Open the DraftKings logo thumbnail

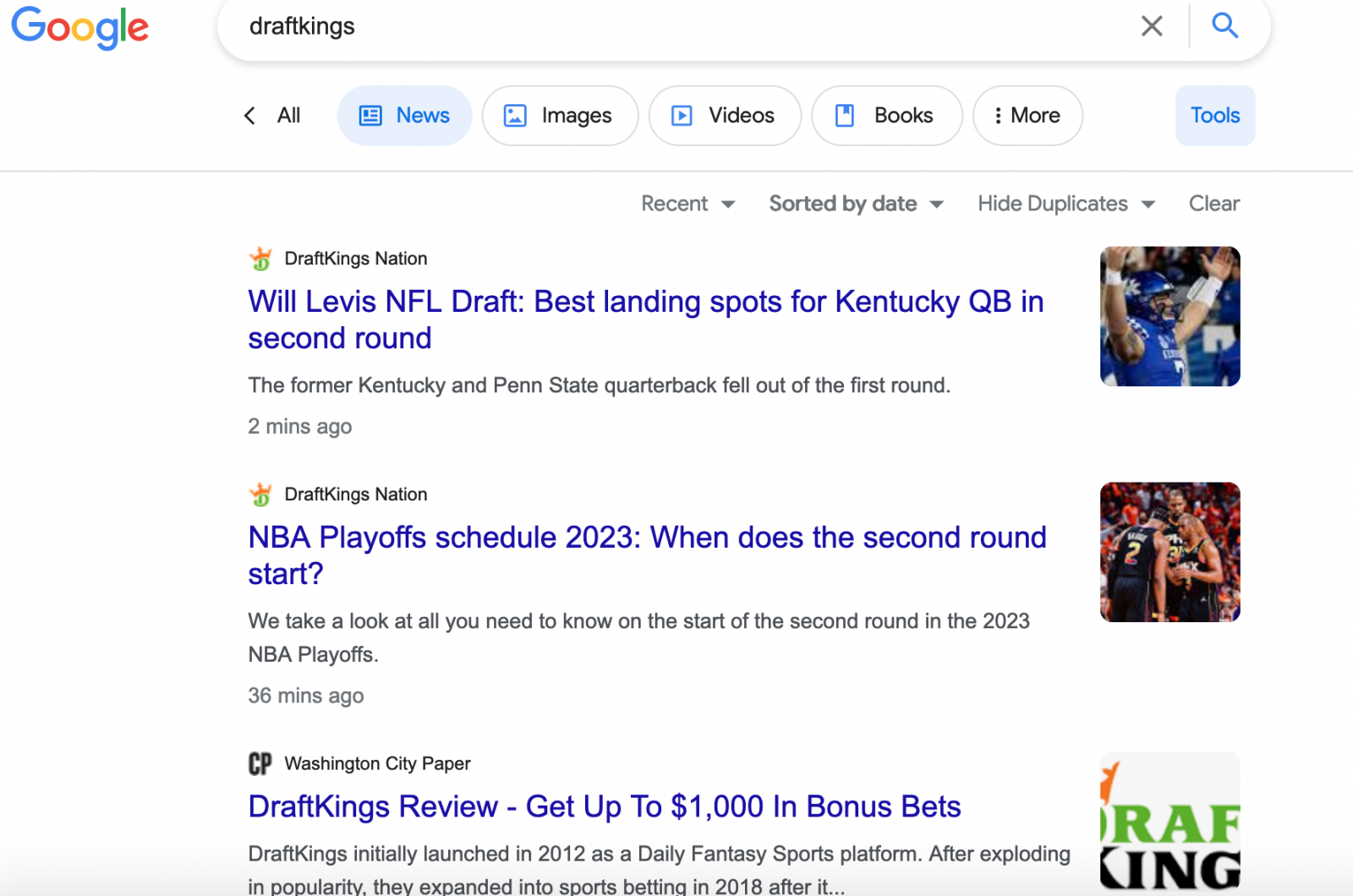point(1170,822)
